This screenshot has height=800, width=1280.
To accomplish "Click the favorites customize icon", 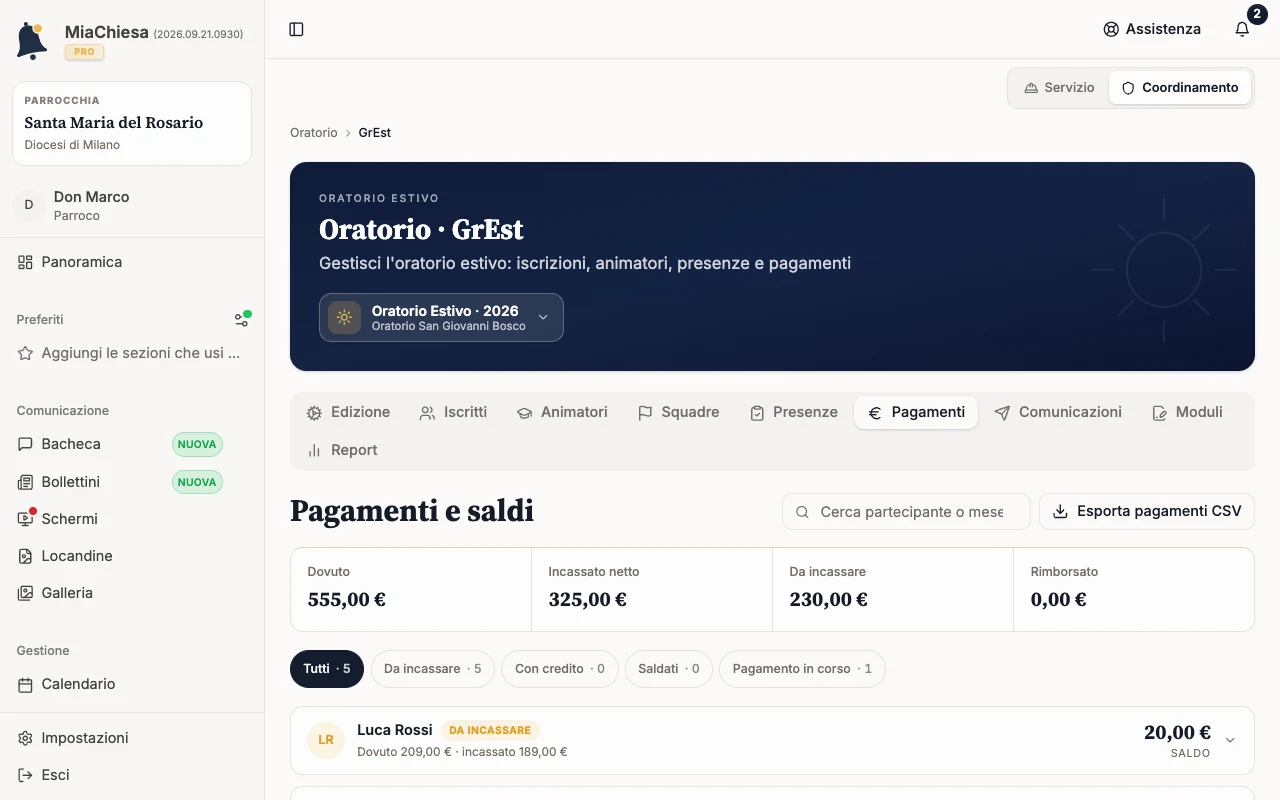I will tap(241, 319).
